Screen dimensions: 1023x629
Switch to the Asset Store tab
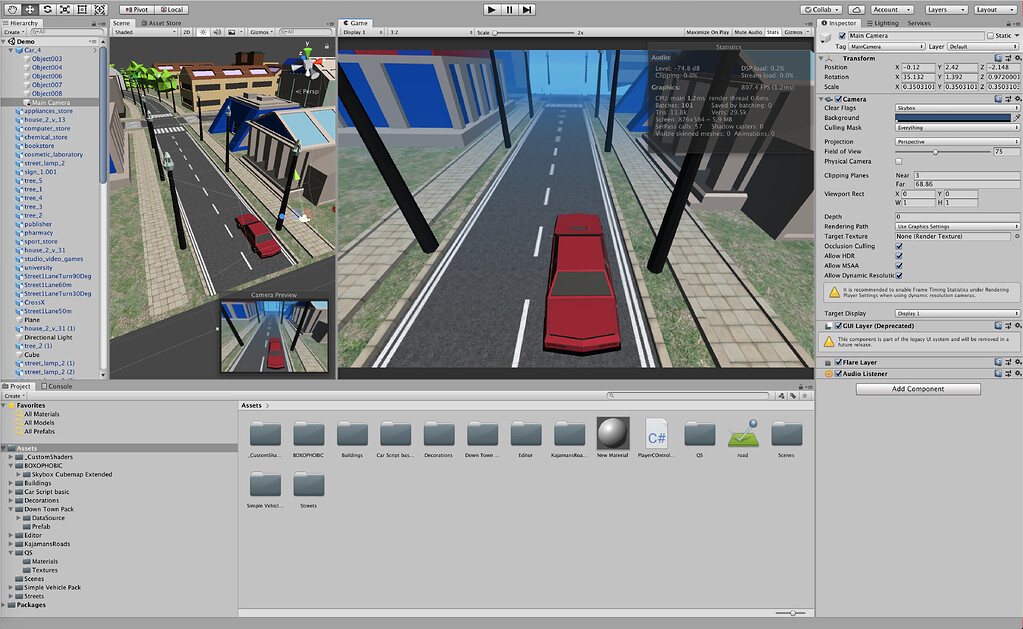160,22
